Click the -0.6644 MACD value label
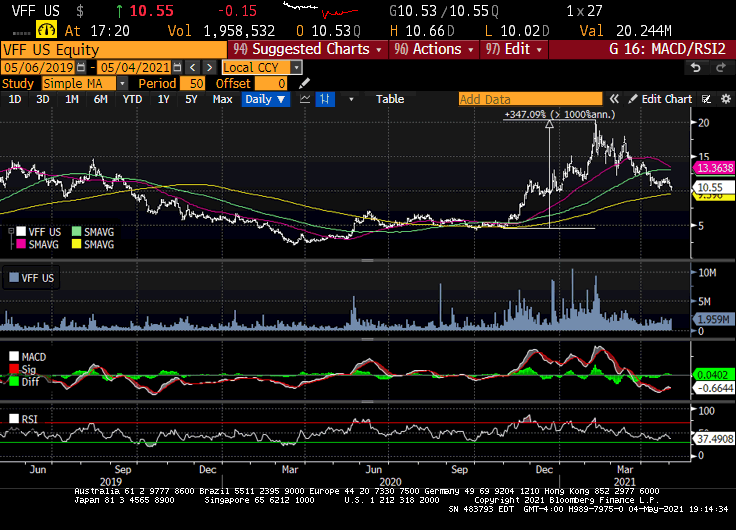736x530 pixels. [x=713, y=388]
